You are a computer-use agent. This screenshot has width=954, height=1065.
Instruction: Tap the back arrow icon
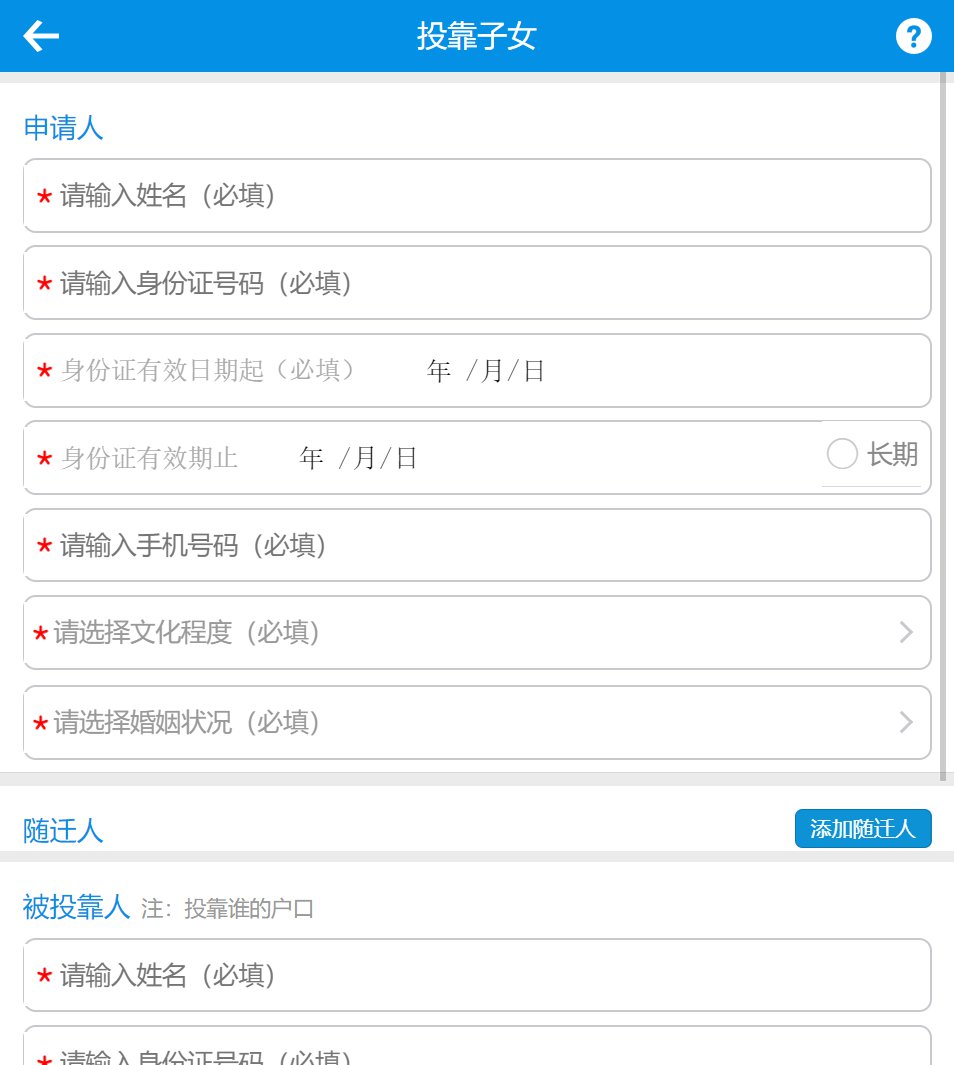[42, 37]
